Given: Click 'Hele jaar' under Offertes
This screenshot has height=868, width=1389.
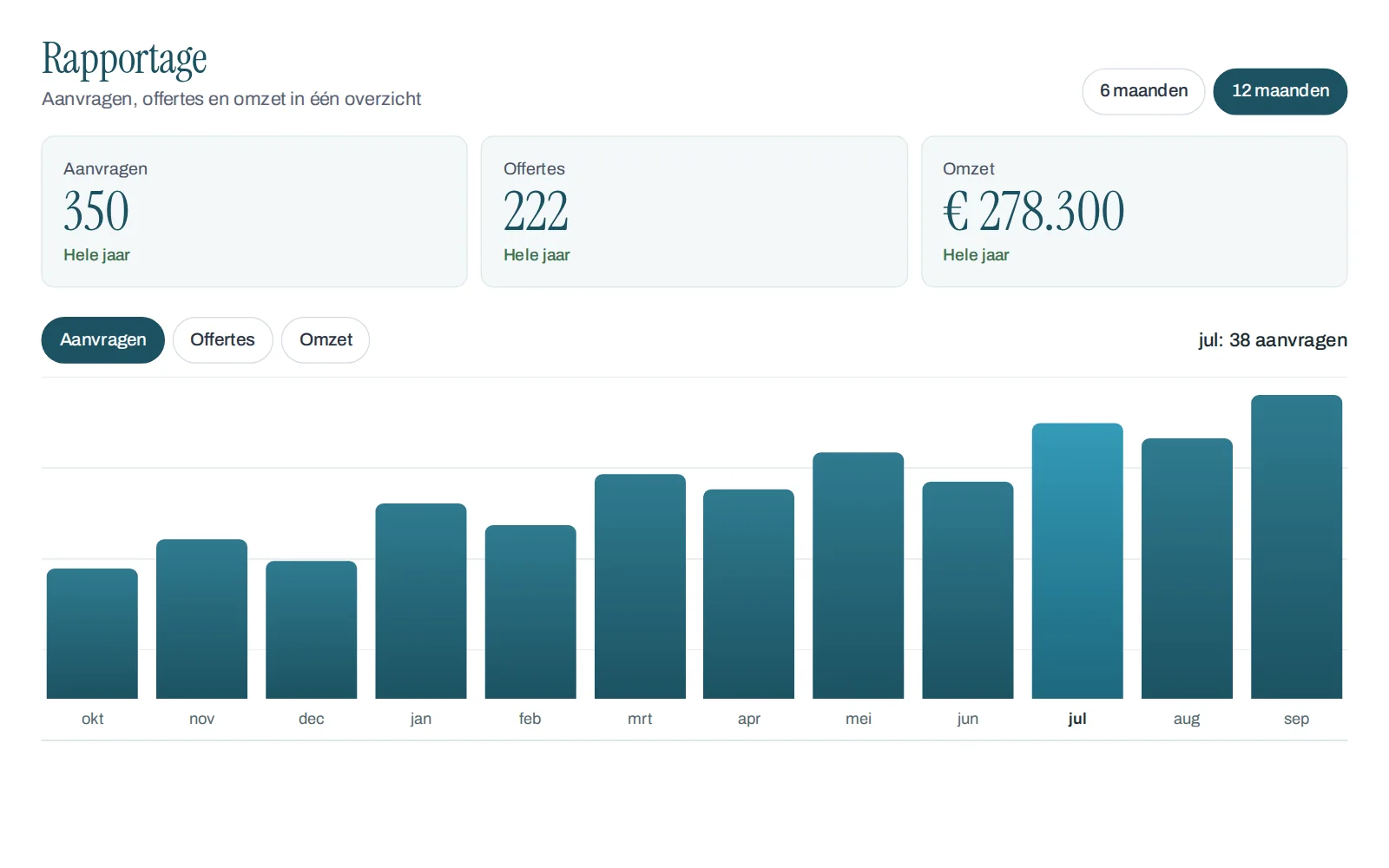Looking at the screenshot, I should tap(537, 255).
